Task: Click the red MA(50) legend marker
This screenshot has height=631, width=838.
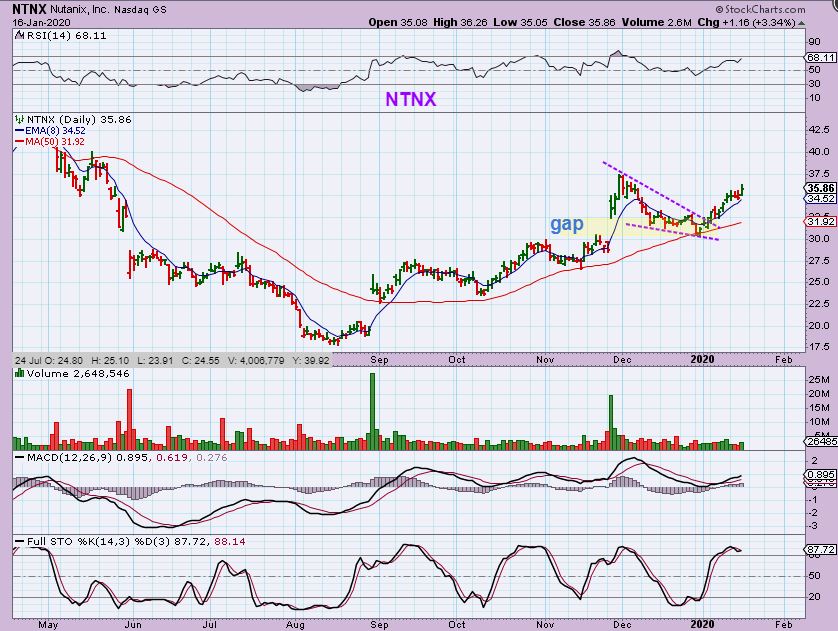Action: pos(18,140)
